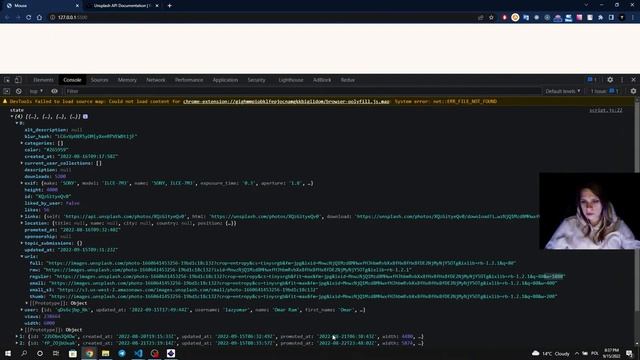The height and width of the screenshot is (360, 640).
Task: Open File Explorer from the taskbar
Action: point(106,353)
